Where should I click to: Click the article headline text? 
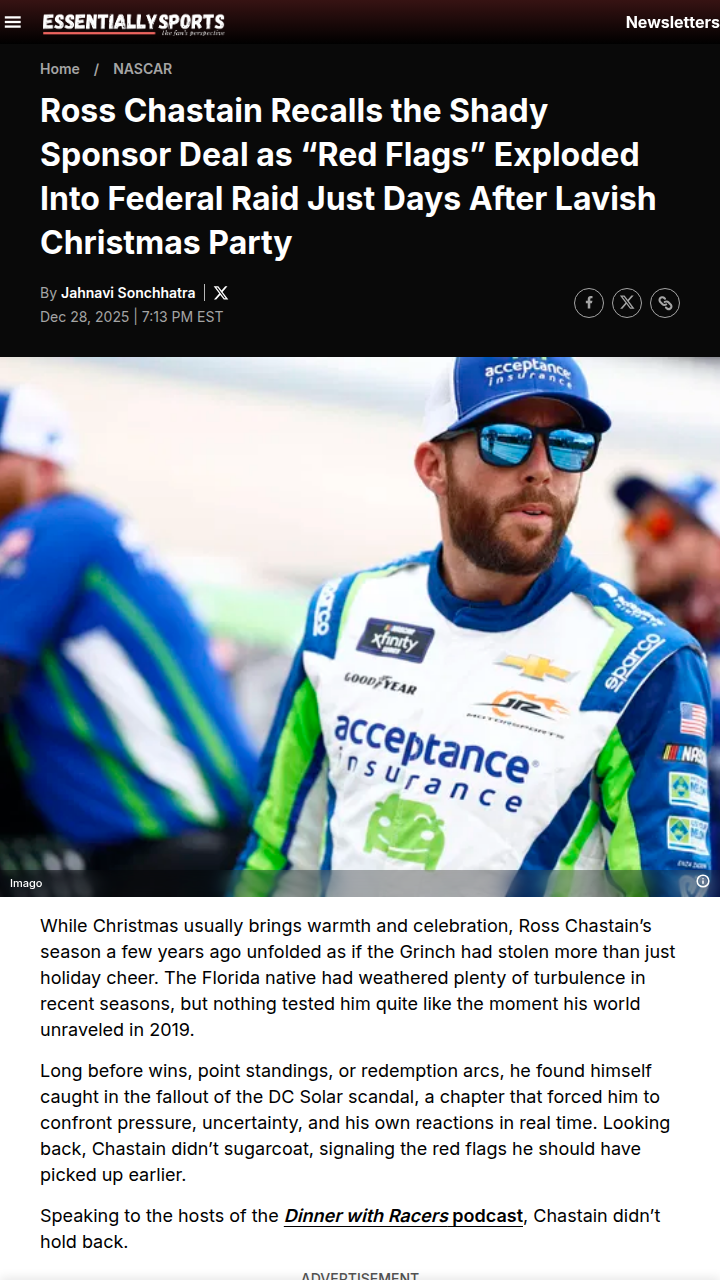tap(348, 176)
